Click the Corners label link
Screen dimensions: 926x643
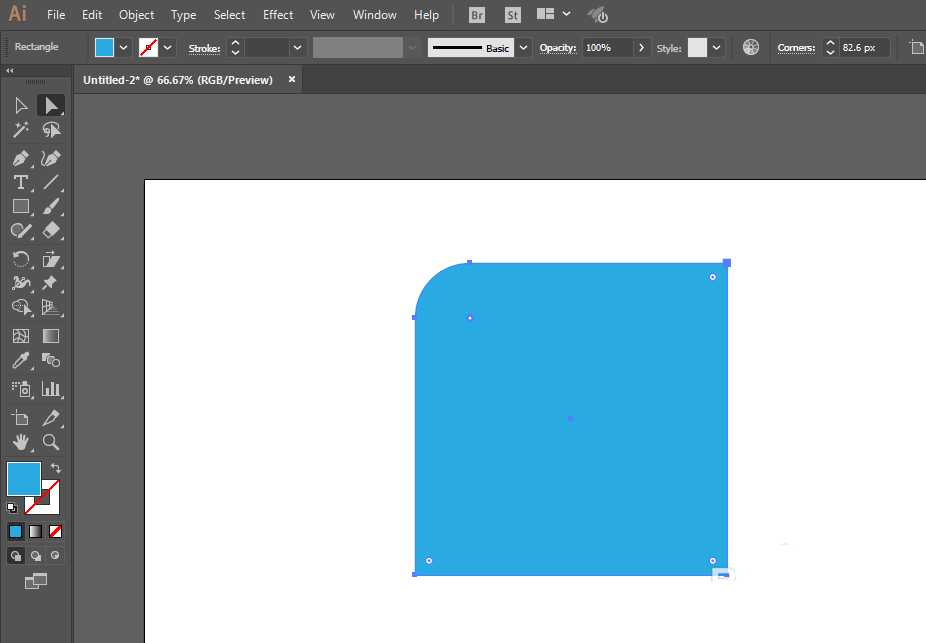pos(796,48)
